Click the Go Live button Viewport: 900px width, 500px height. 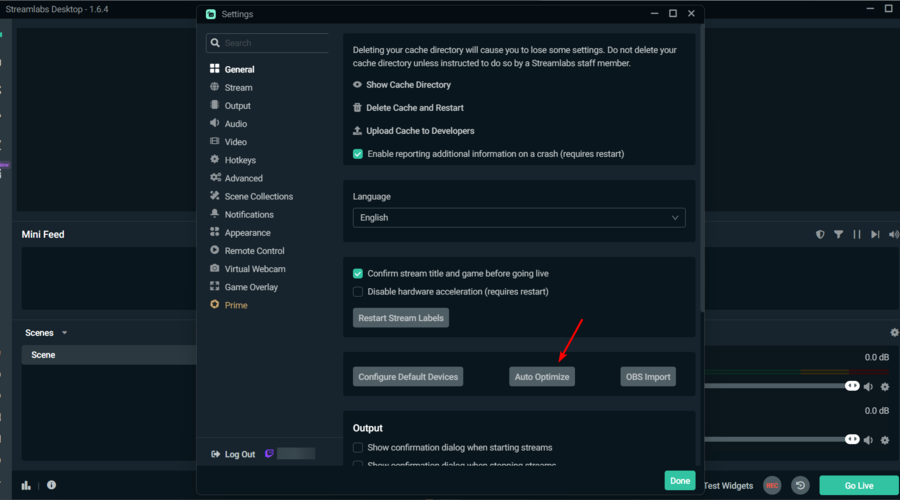(x=859, y=486)
